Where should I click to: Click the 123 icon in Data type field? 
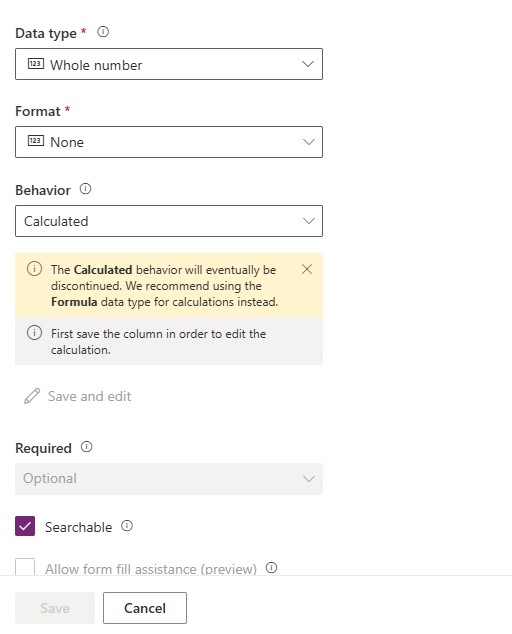[36, 63]
